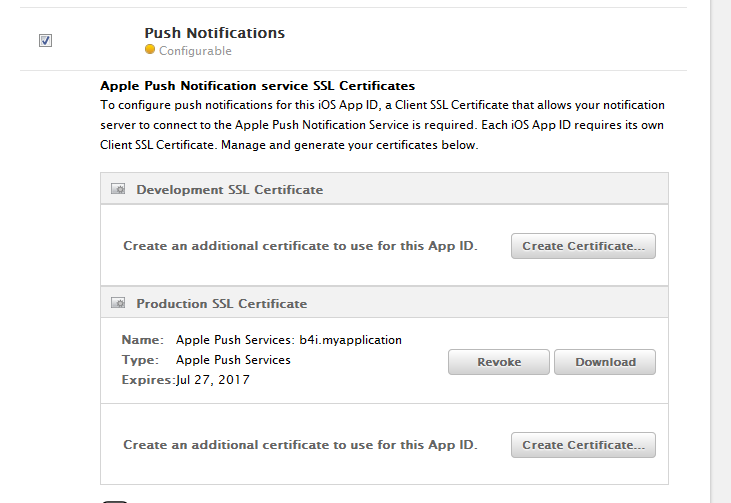Click the vertical scrollbar on the right
Image resolution: width=731 pixels, height=503 pixels.
(720, 250)
